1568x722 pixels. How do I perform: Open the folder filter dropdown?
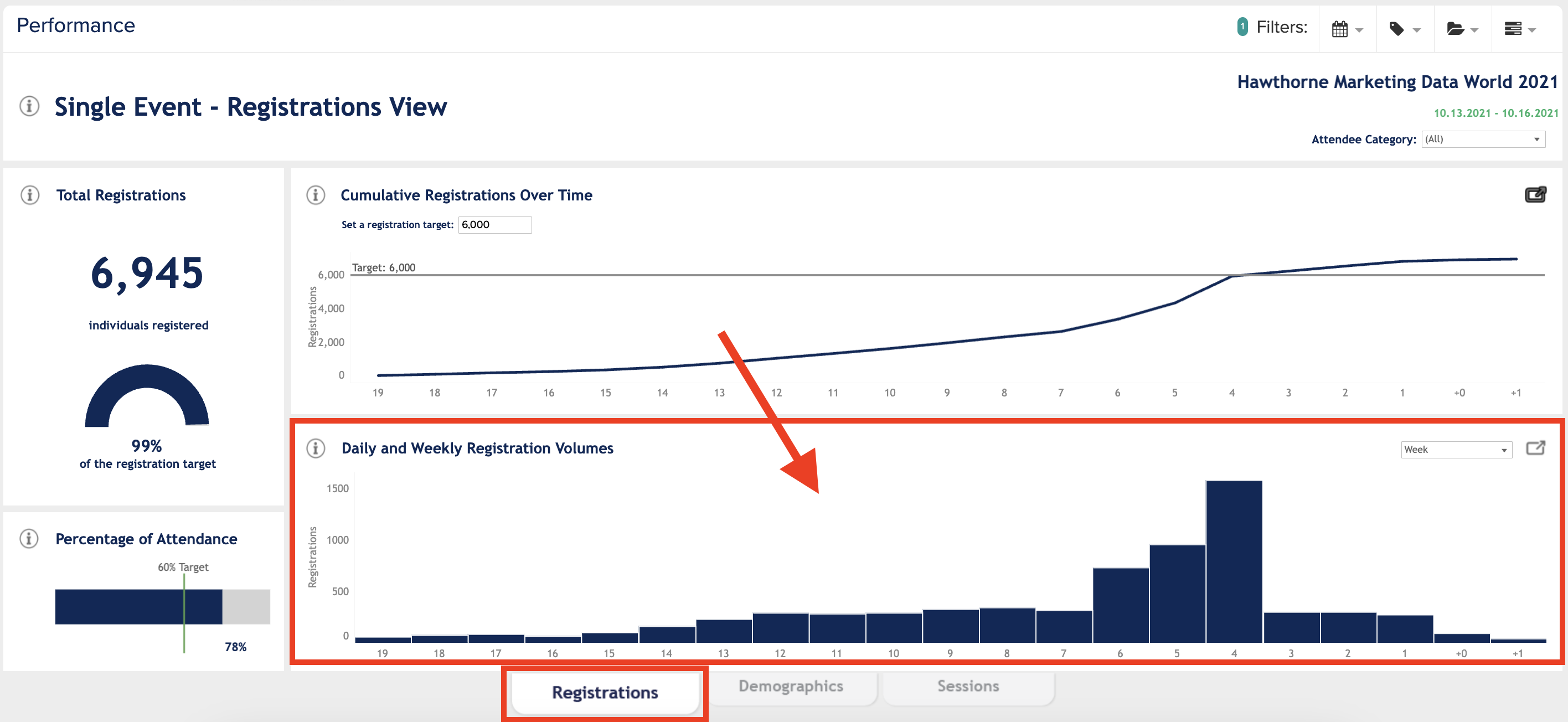[x=1462, y=29]
